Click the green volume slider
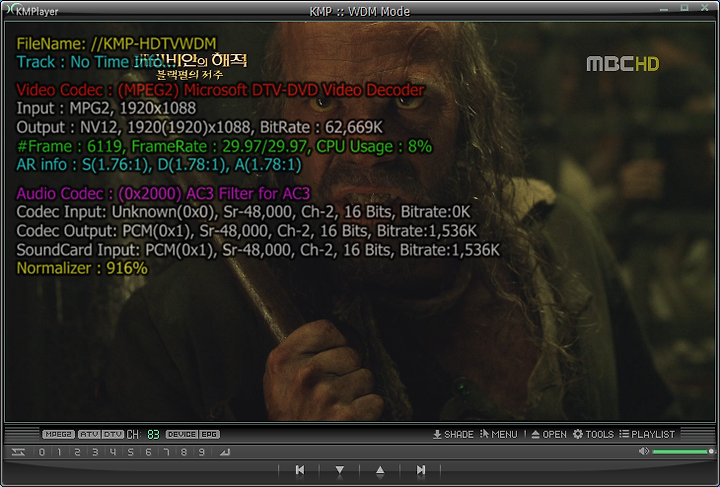Viewport: 720px width, 487px height. click(683, 452)
